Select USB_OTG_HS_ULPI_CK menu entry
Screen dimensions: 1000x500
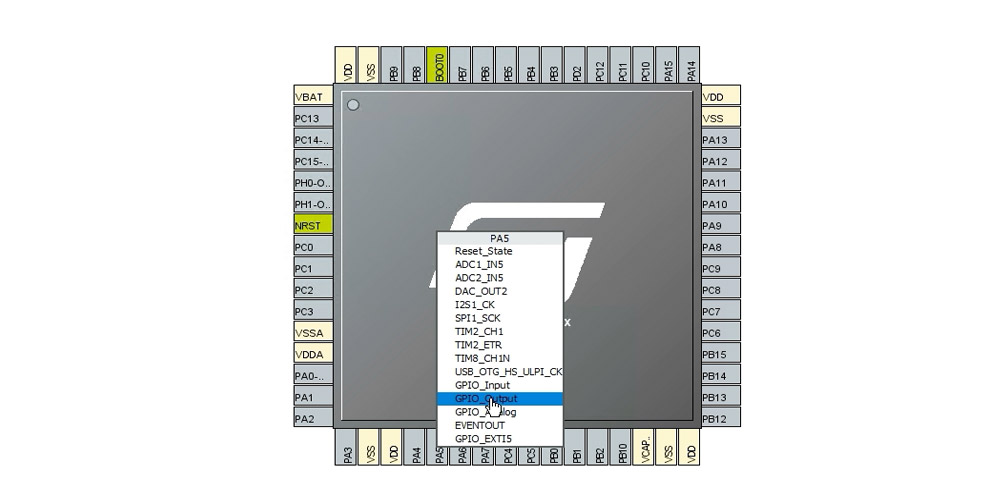(x=499, y=372)
